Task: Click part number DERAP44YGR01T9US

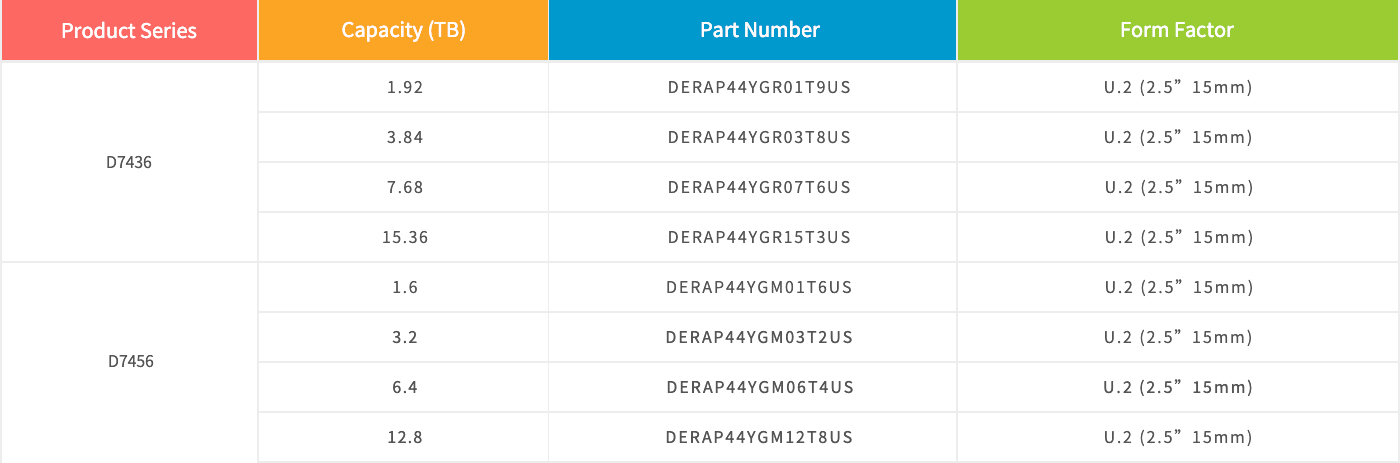Action: tap(759, 87)
